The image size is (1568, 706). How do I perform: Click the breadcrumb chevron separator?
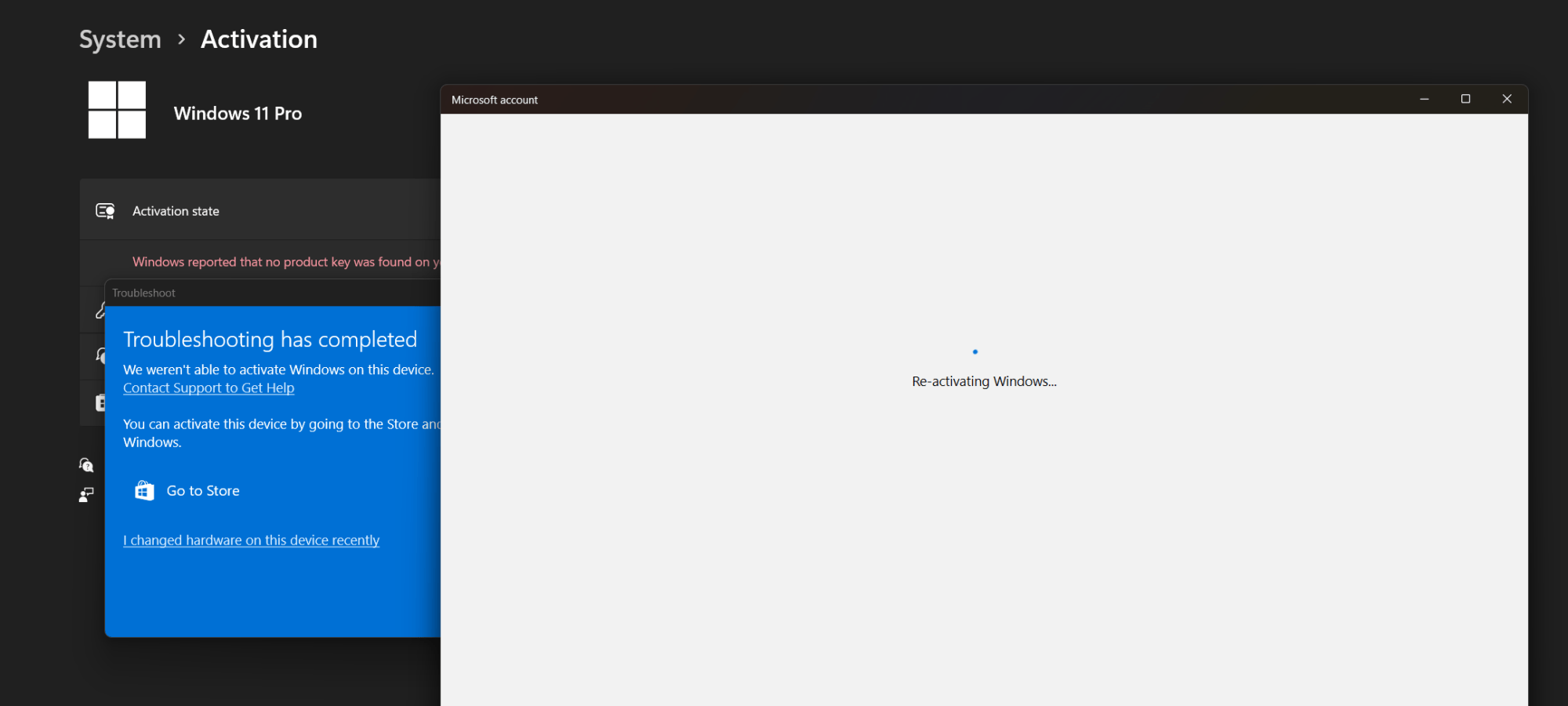pyautogui.click(x=181, y=39)
